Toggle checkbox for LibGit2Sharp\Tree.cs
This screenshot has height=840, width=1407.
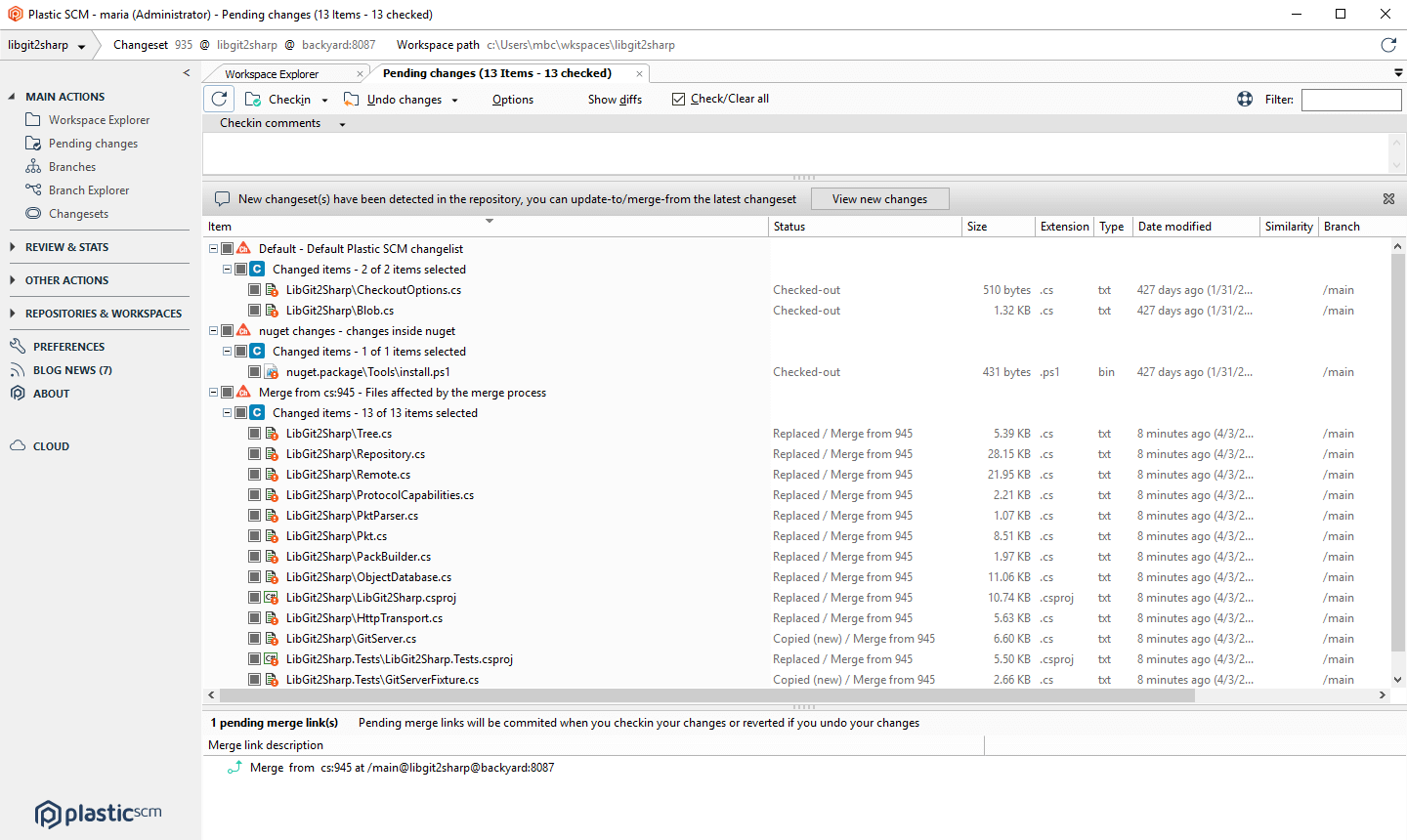[254, 434]
